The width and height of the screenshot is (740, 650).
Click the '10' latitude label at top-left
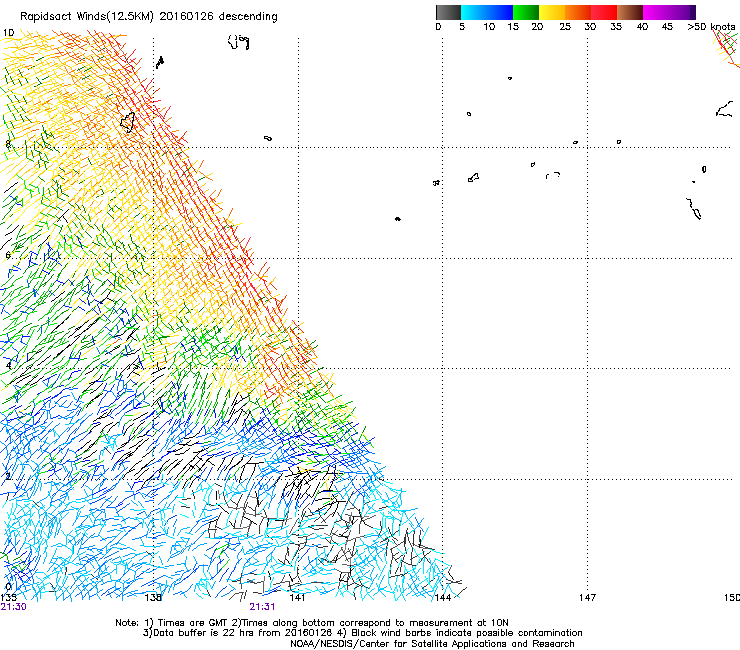coord(8,33)
